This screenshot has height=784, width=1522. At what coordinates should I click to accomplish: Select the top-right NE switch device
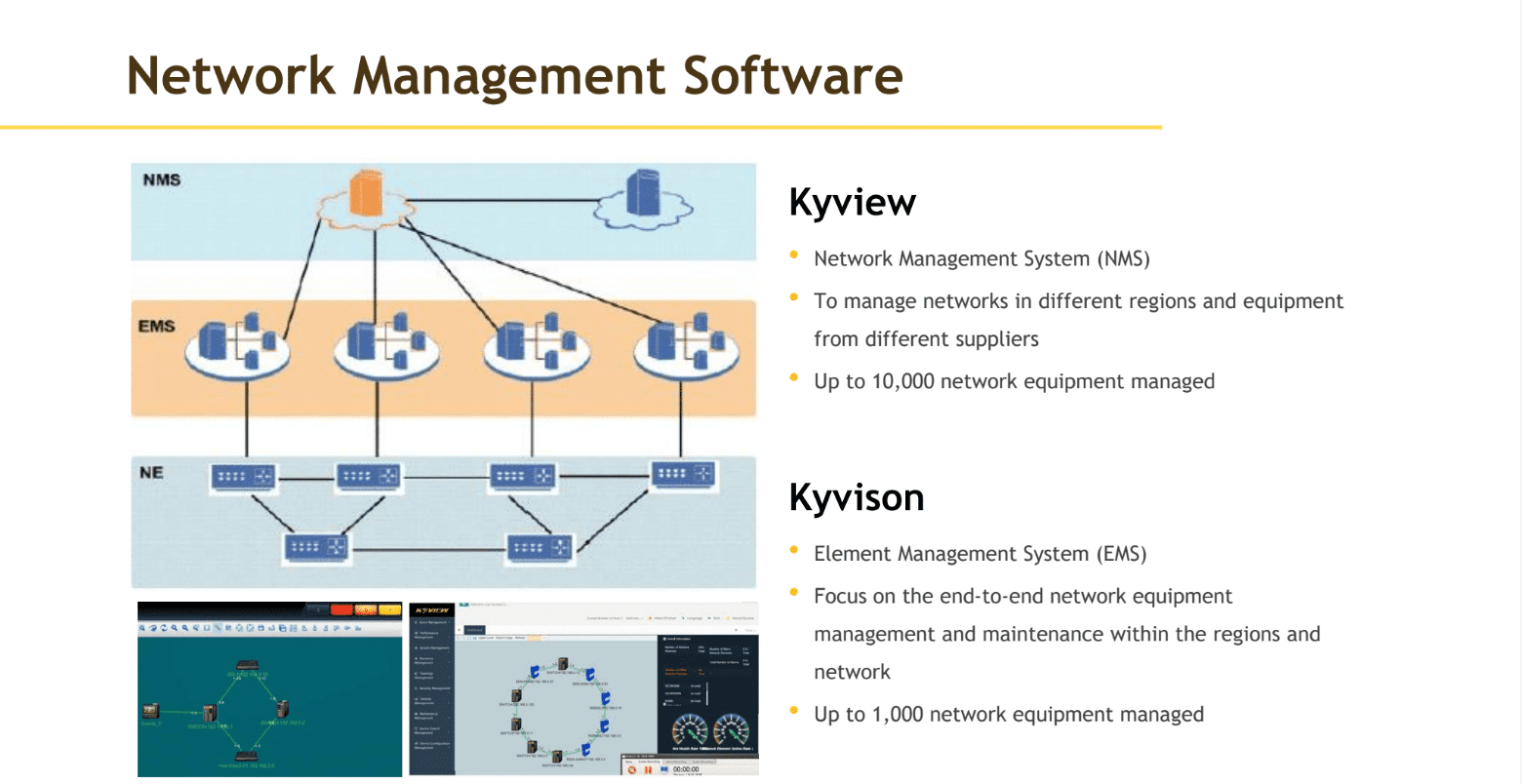click(x=684, y=474)
